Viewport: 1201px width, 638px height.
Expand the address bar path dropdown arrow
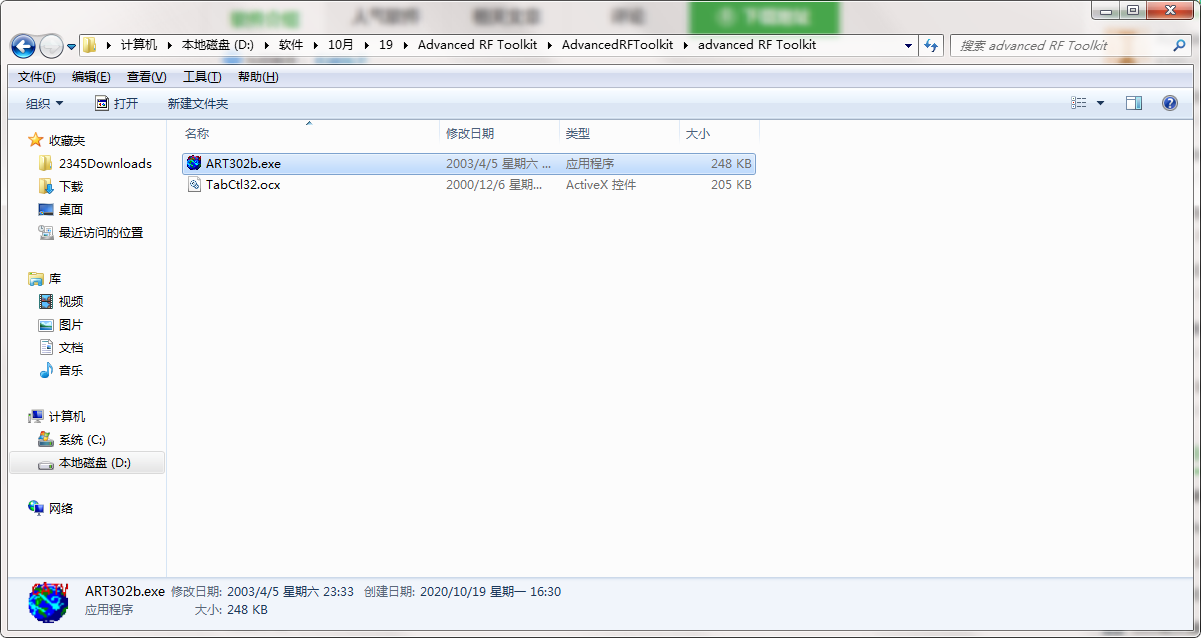click(908, 45)
